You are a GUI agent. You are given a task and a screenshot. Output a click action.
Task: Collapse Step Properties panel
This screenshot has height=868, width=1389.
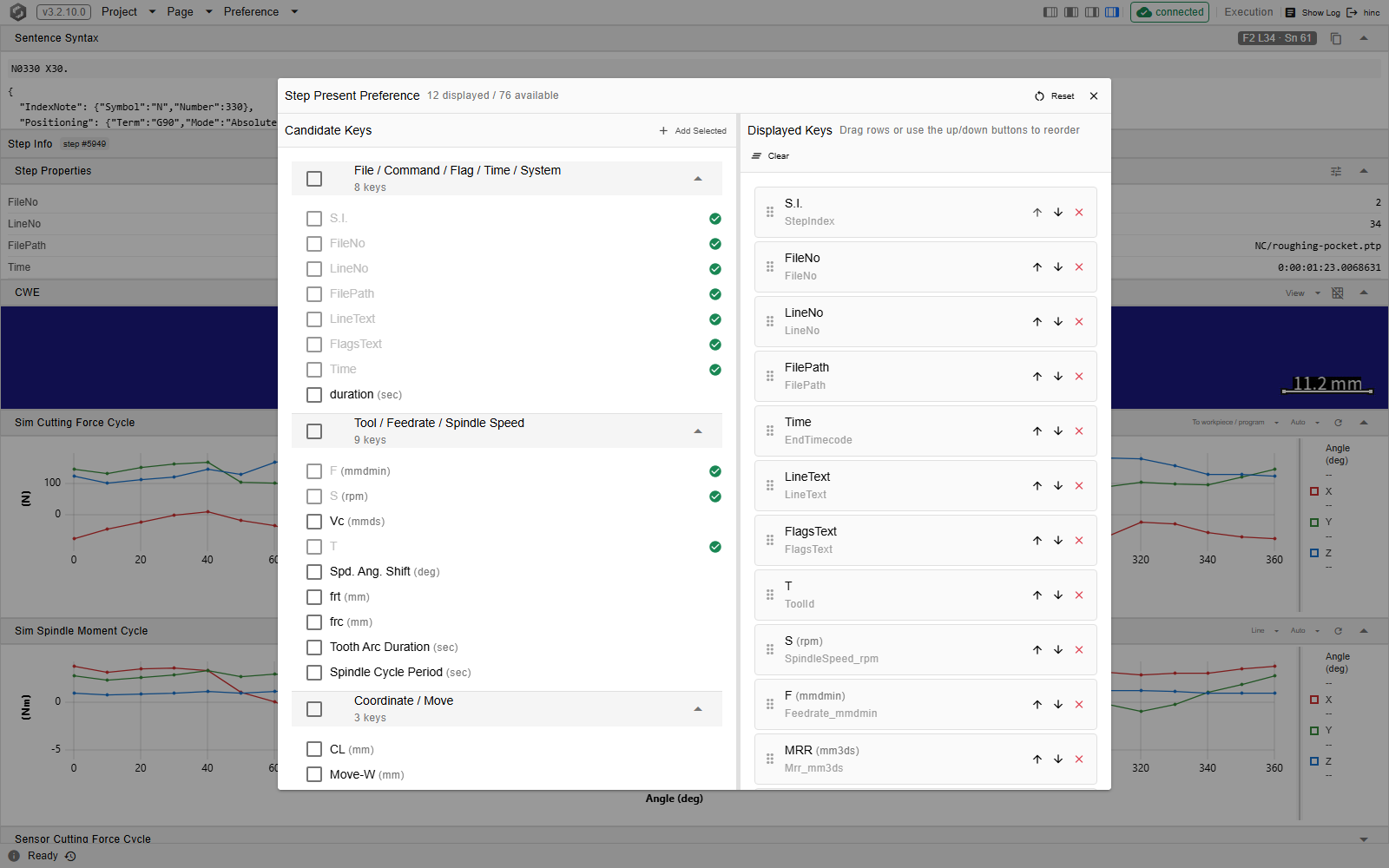pyautogui.click(x=1364, y=171)
